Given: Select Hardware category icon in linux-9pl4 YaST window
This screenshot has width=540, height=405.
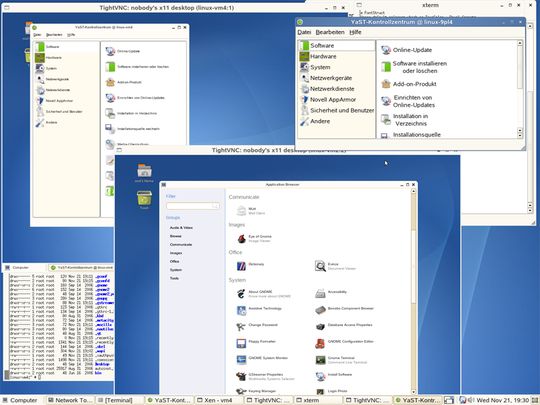Looking at the screenshot, I should 304,56.
